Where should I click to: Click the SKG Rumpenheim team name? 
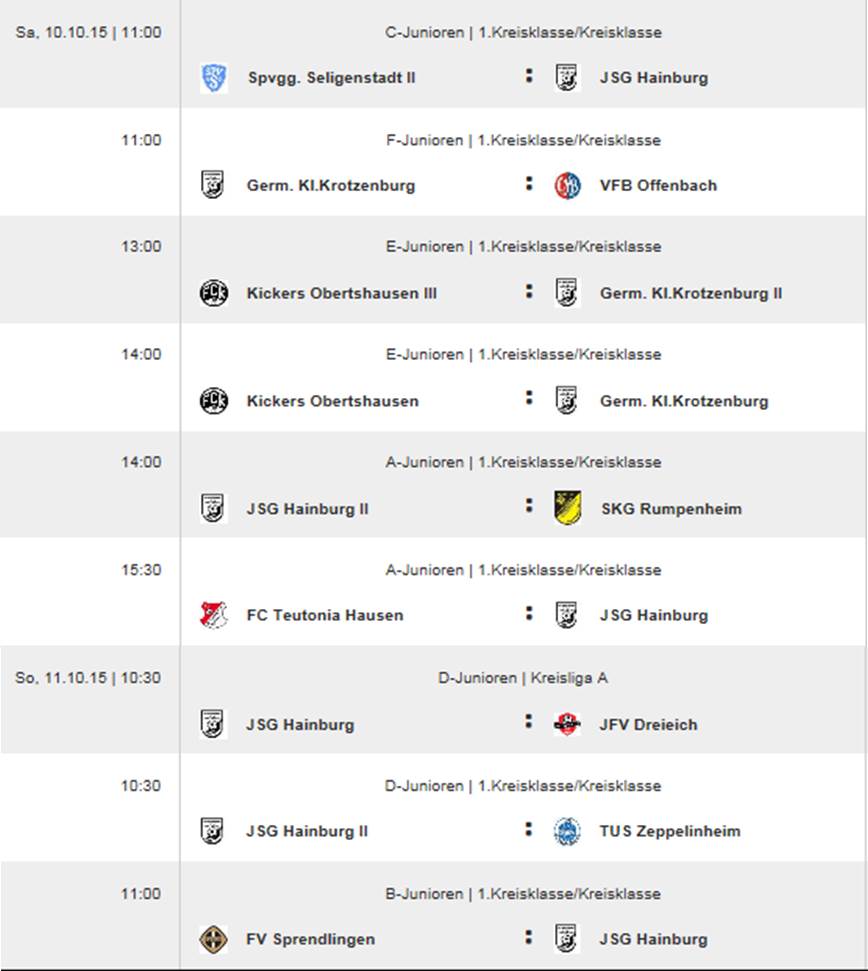(x=671, y=509)
